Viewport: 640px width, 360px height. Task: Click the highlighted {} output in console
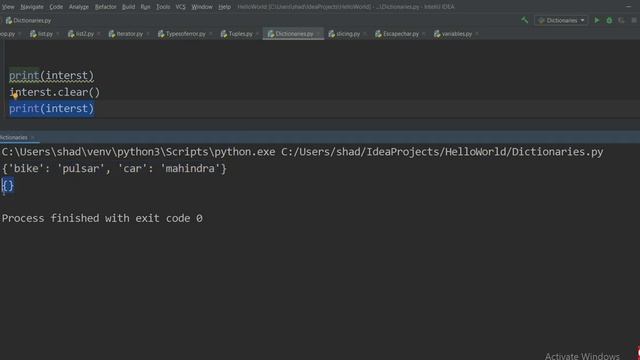click(8, 186)
